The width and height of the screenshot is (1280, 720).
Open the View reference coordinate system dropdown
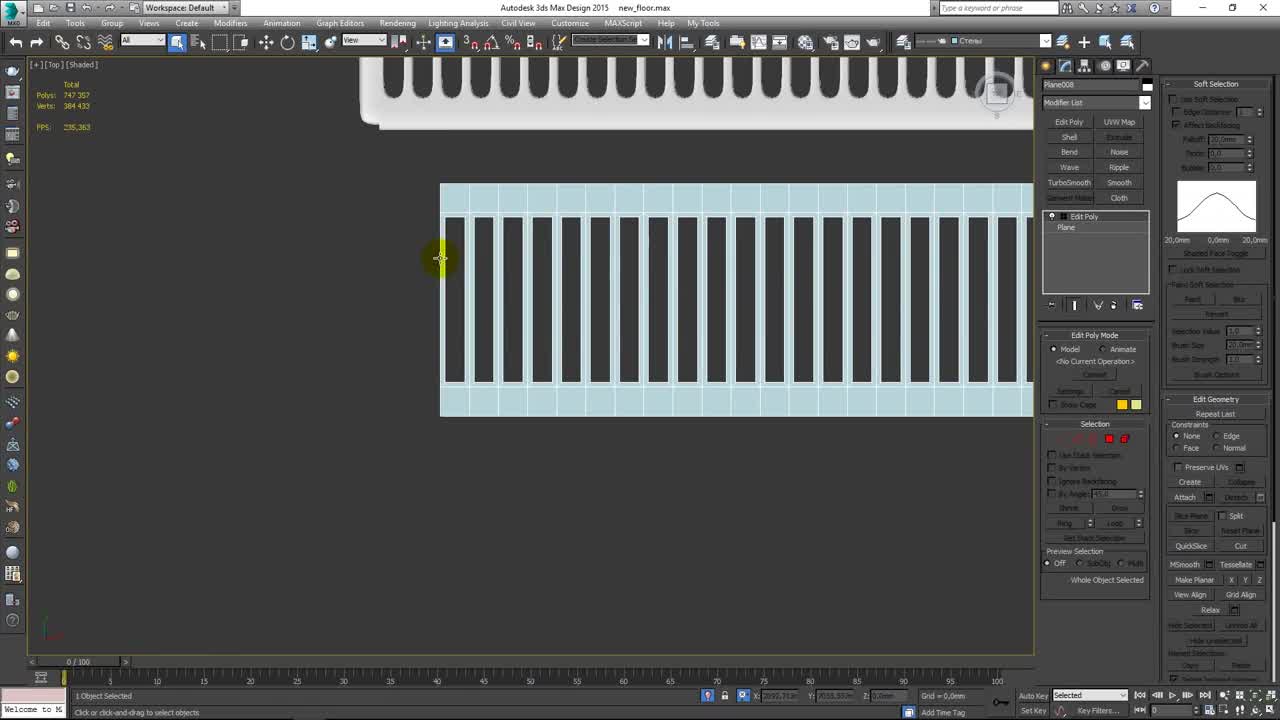(x=364, y=40)
